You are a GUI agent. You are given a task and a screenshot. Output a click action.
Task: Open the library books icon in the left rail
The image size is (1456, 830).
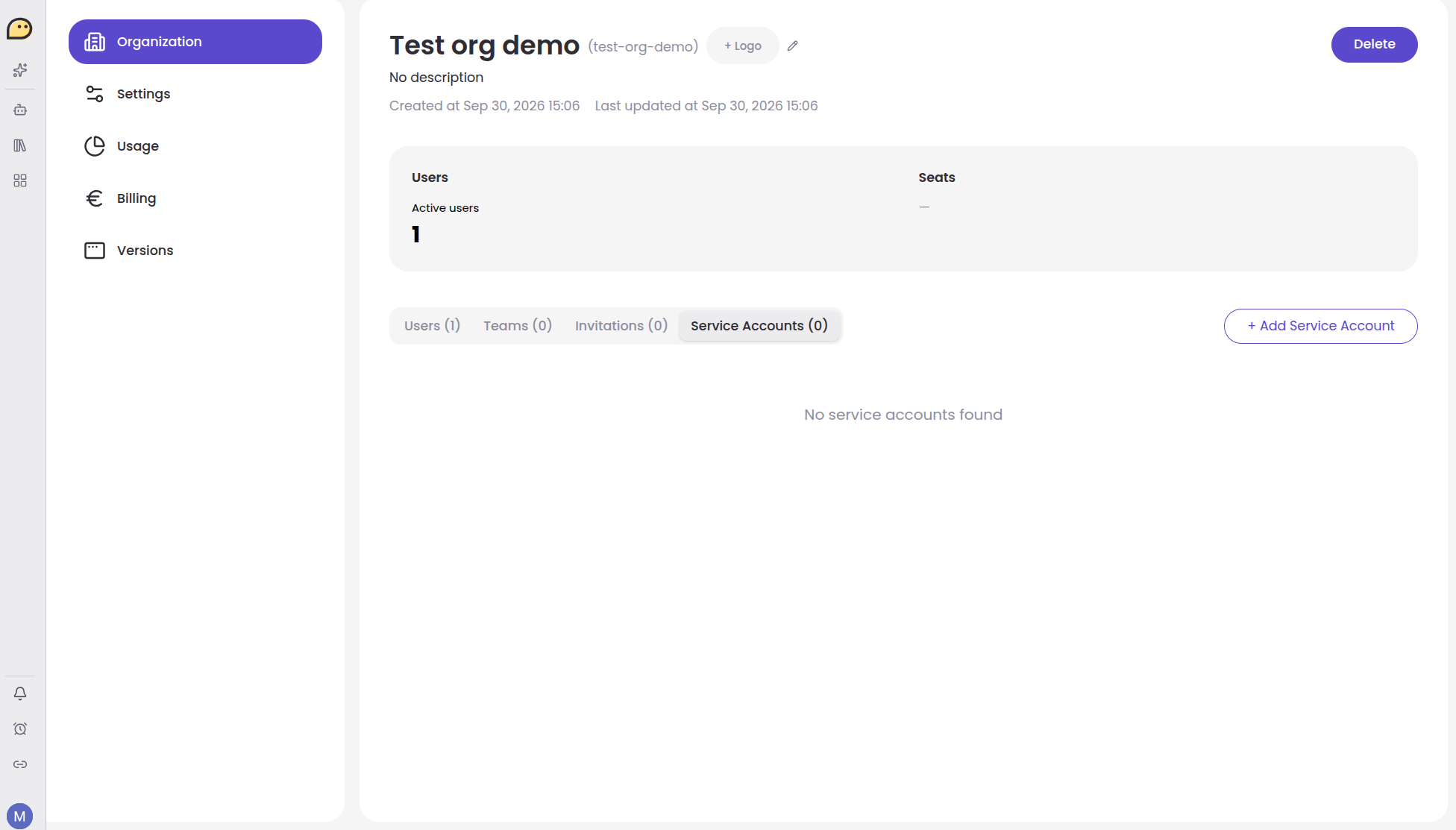tap(20, 145)
